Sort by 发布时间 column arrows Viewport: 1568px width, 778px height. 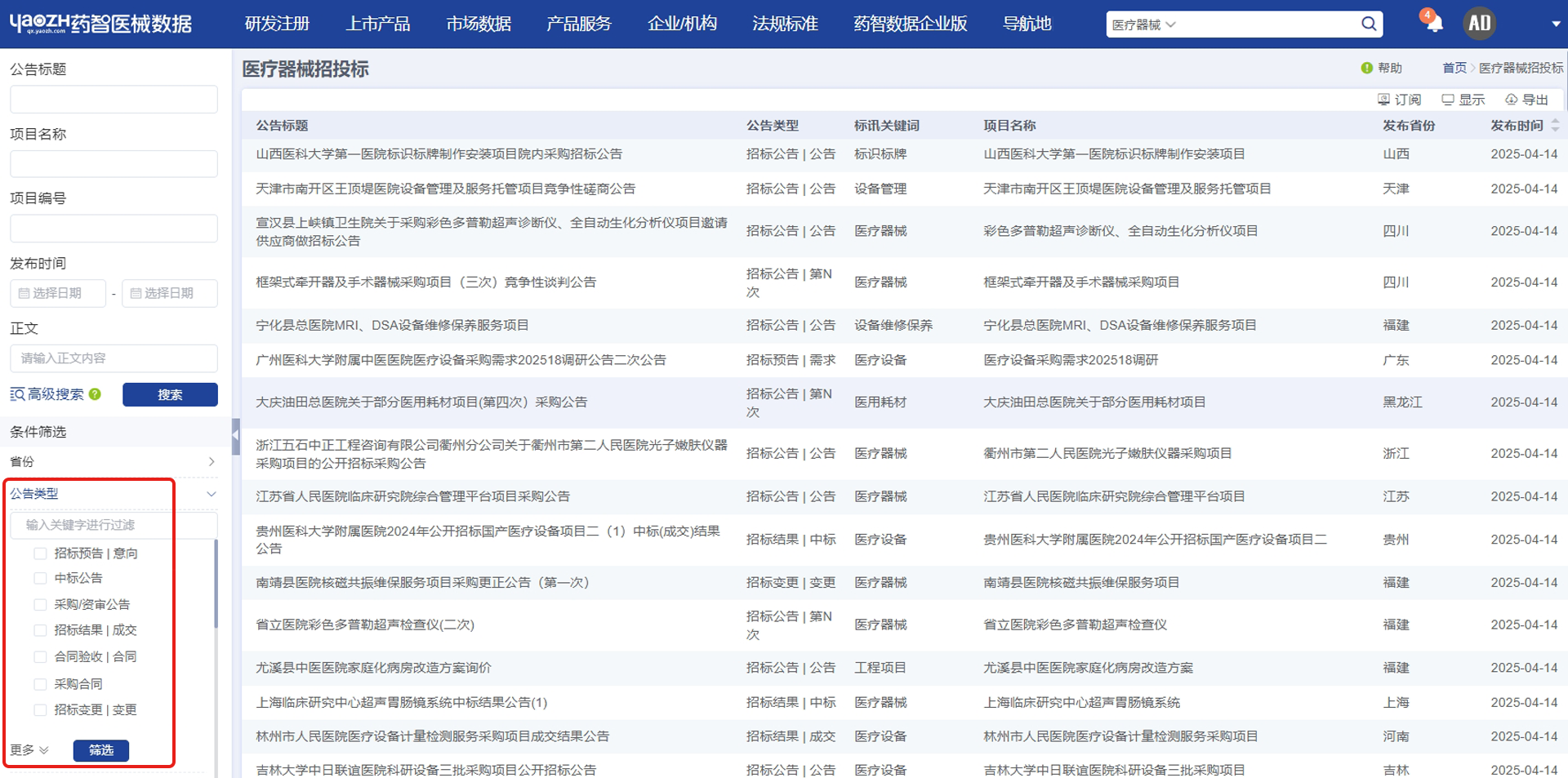click(x=1555, y=126)
